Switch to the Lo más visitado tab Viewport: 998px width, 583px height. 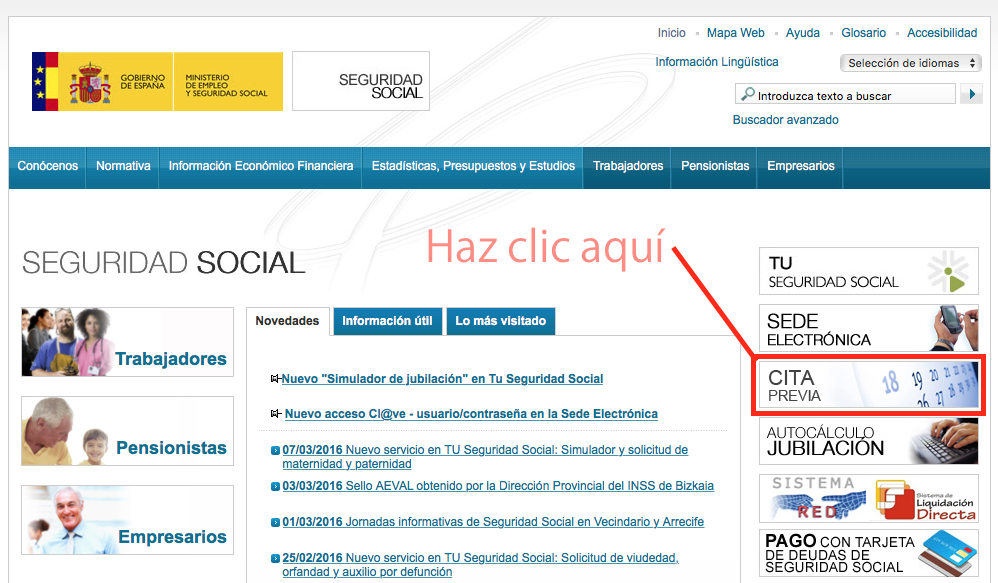pos(500,321)
